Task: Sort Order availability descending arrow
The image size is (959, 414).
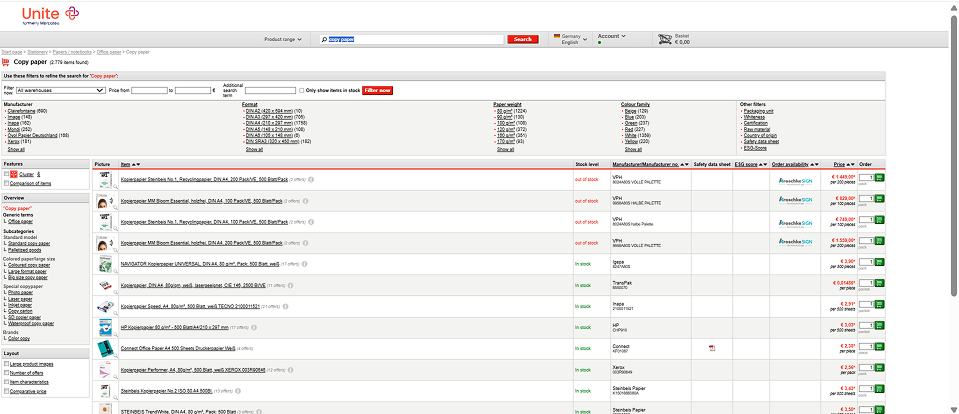Action: pyautogui.click(x=818, y=164)
